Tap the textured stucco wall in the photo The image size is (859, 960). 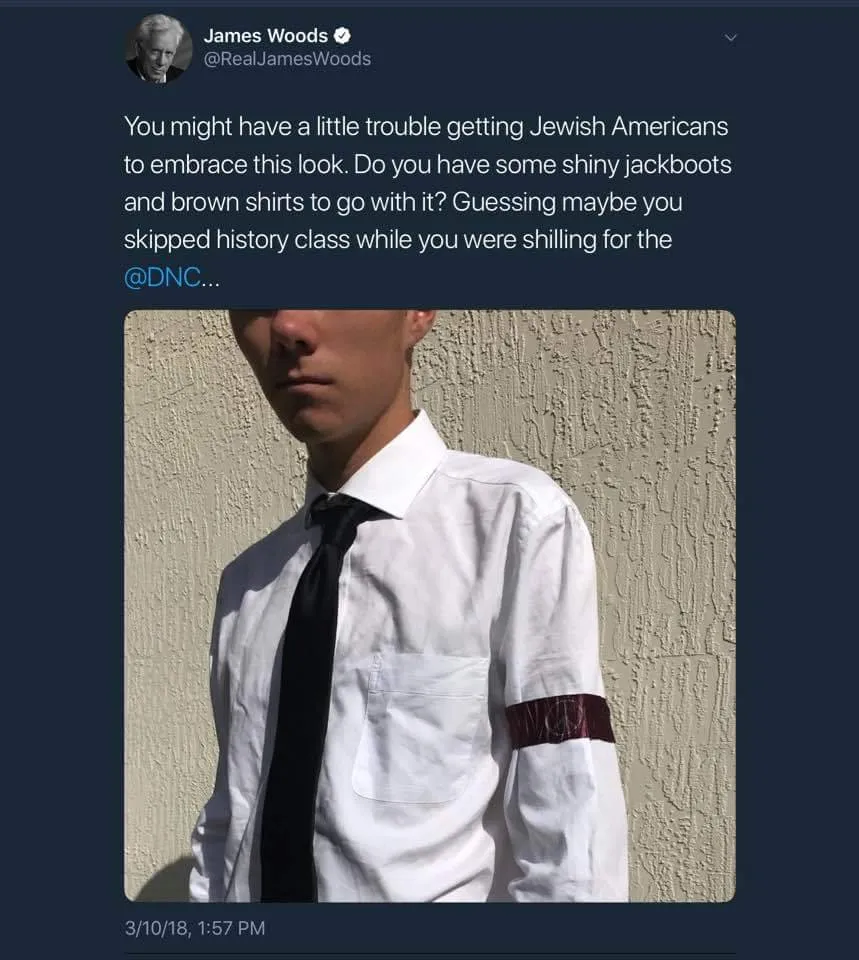667,490
